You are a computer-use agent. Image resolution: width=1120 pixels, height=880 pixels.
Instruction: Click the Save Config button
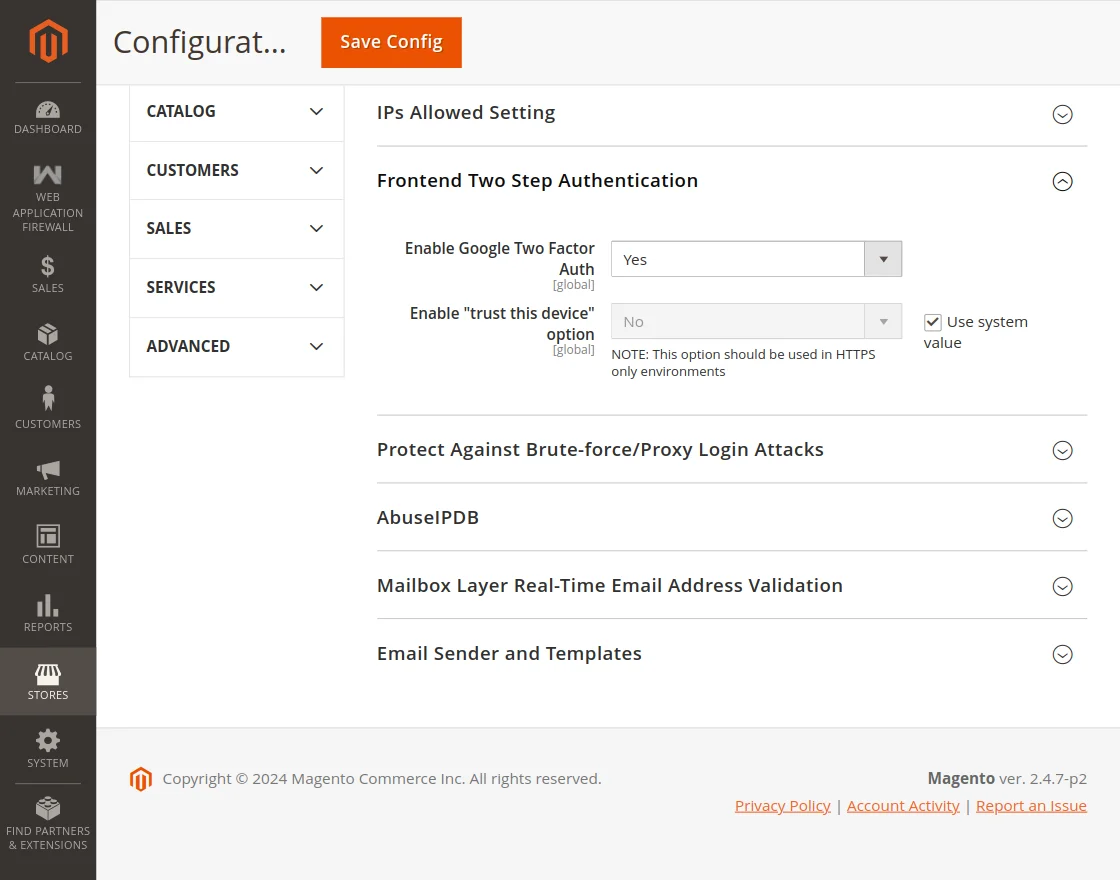click(391, 42)
